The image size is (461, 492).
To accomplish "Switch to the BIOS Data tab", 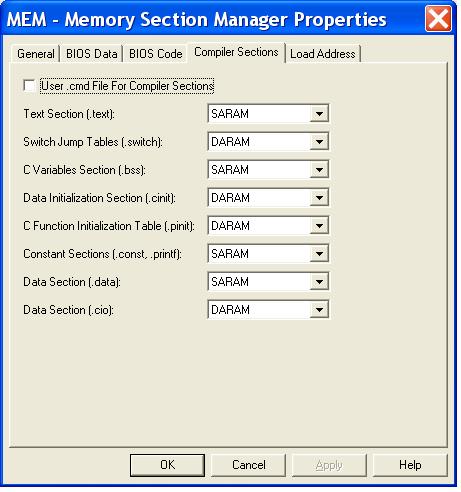I will coord(92,54).
